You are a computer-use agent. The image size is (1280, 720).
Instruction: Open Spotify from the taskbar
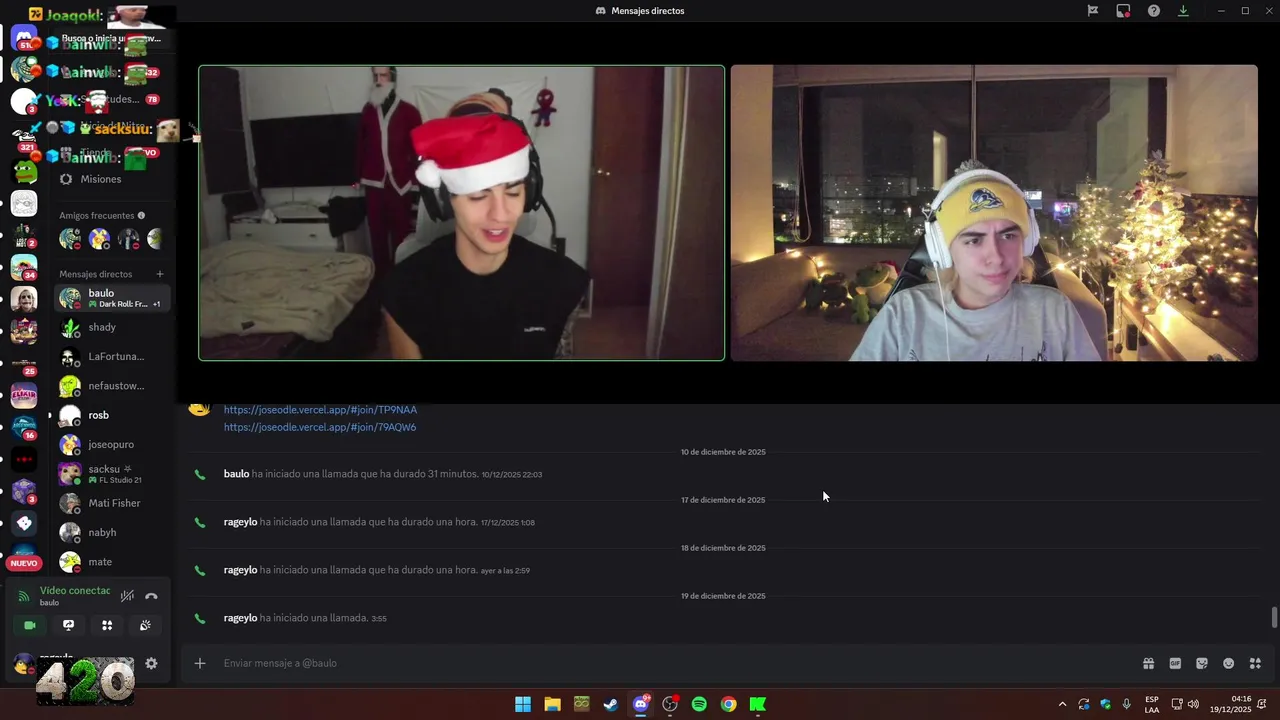[699, 704]
